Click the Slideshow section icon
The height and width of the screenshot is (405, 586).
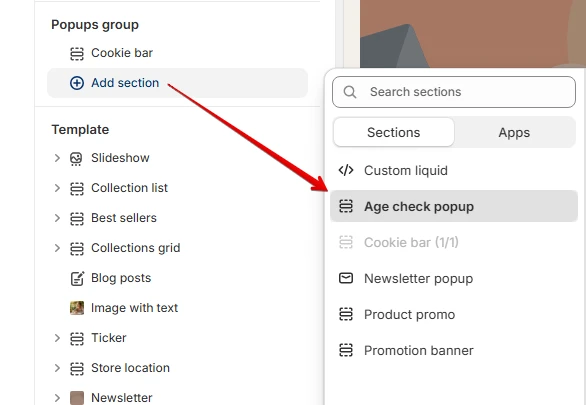coord(76,158)
